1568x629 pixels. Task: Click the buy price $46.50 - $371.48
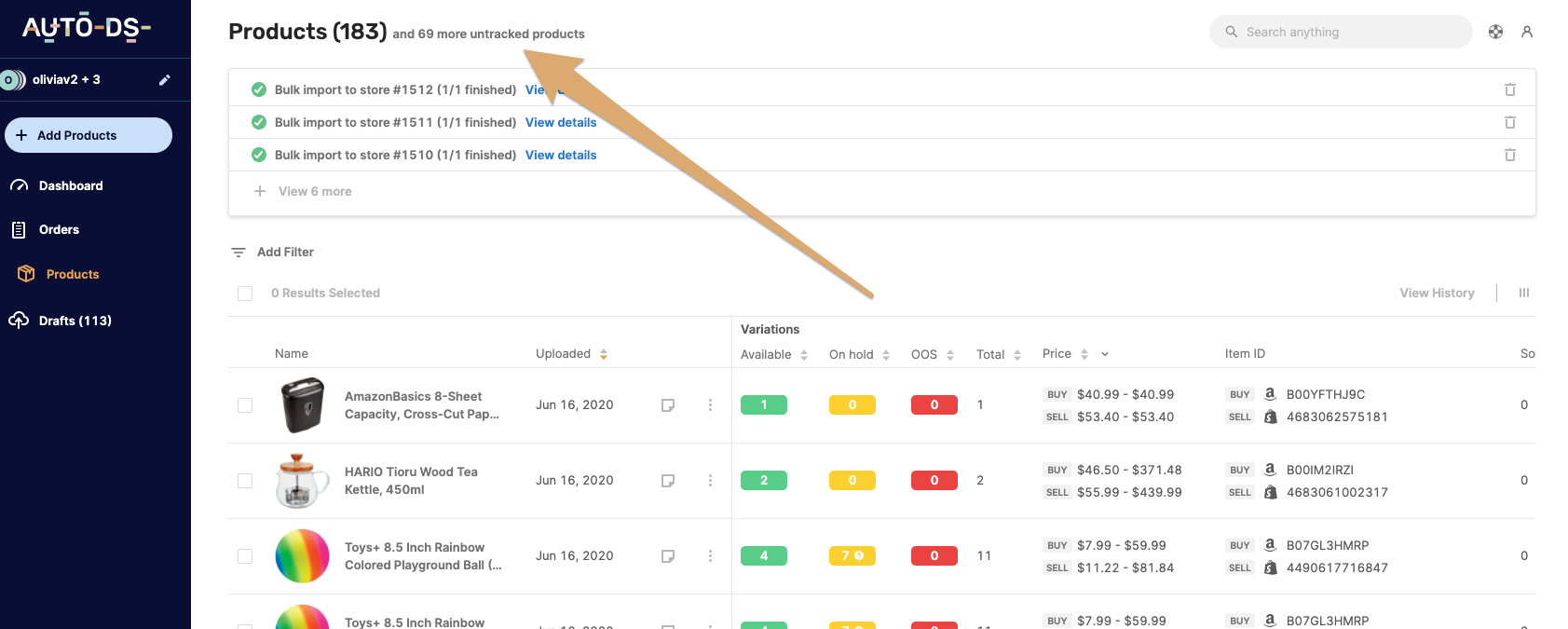coord(1129,470)
